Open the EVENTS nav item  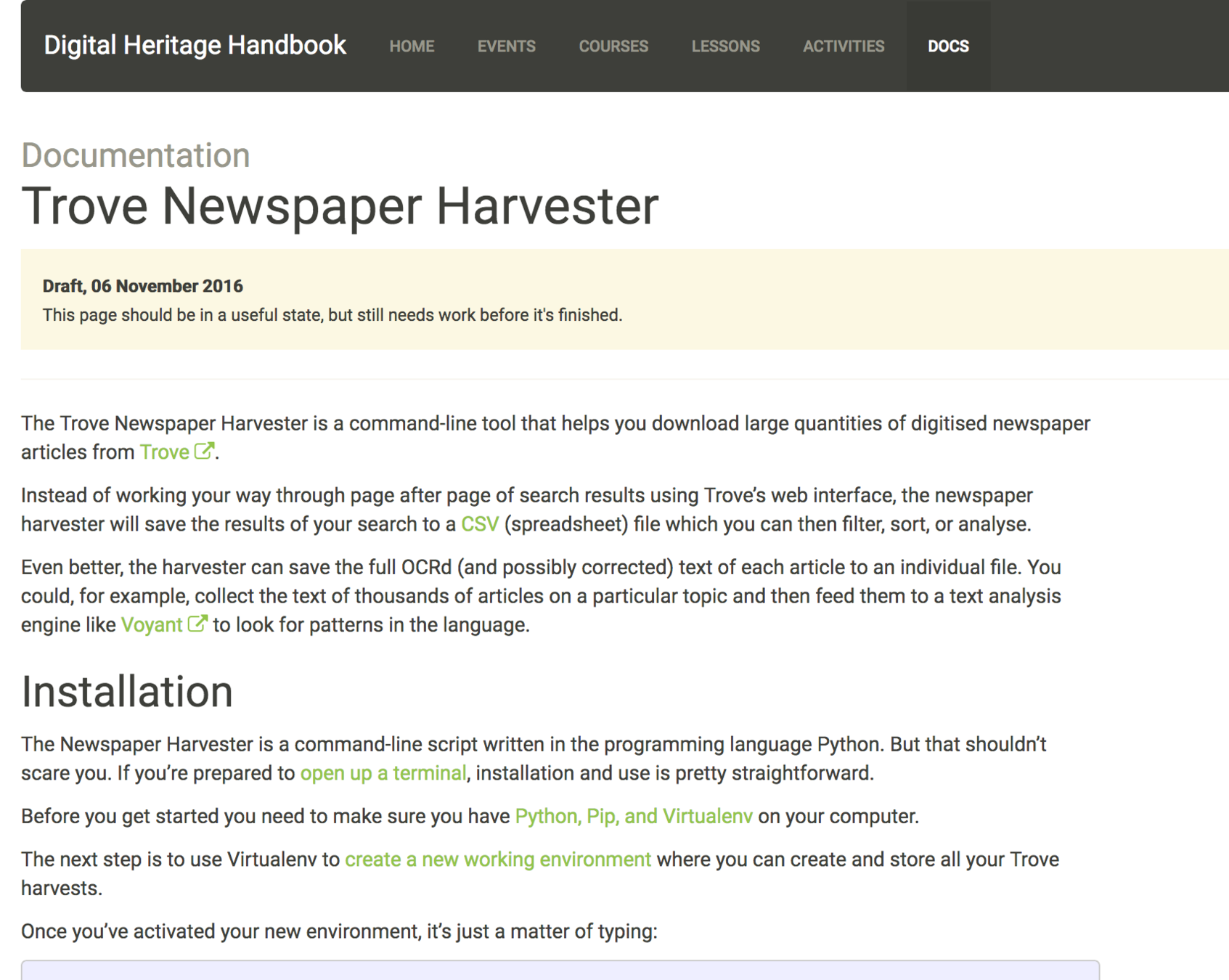(x=506, y=46)
